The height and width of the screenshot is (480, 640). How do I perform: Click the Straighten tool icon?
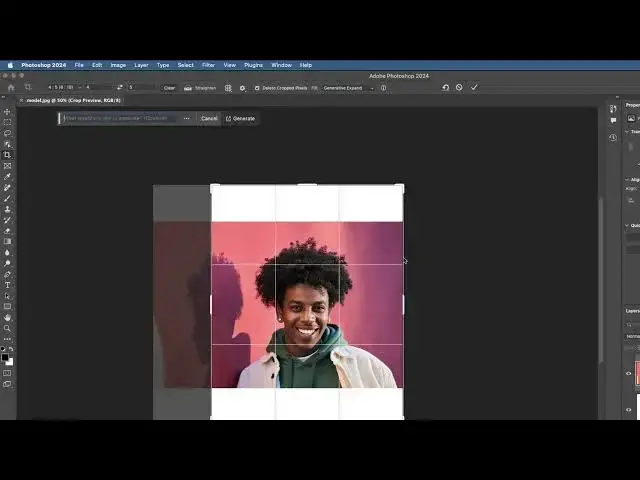tap(188, 88)
